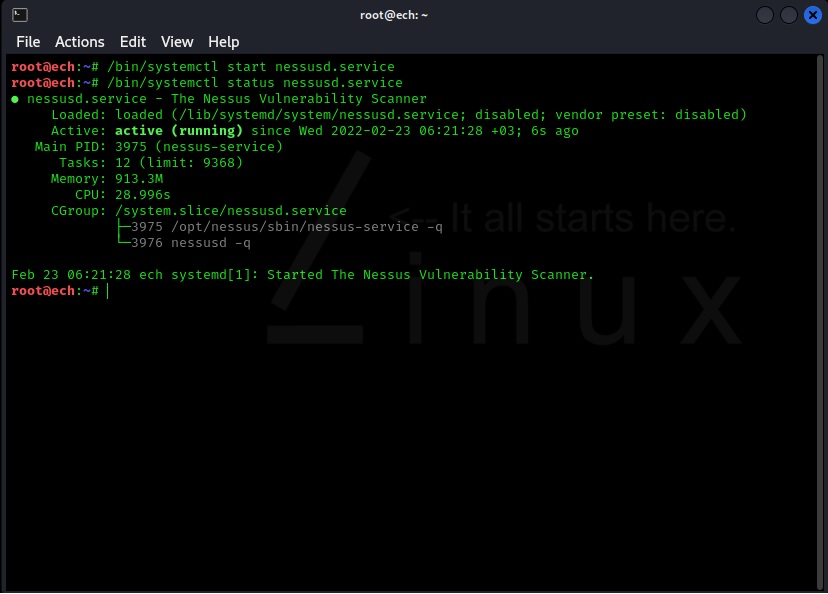Click the 'status nessusd.service' command line
The image size is (828, 594).
(x=207, y=83)
